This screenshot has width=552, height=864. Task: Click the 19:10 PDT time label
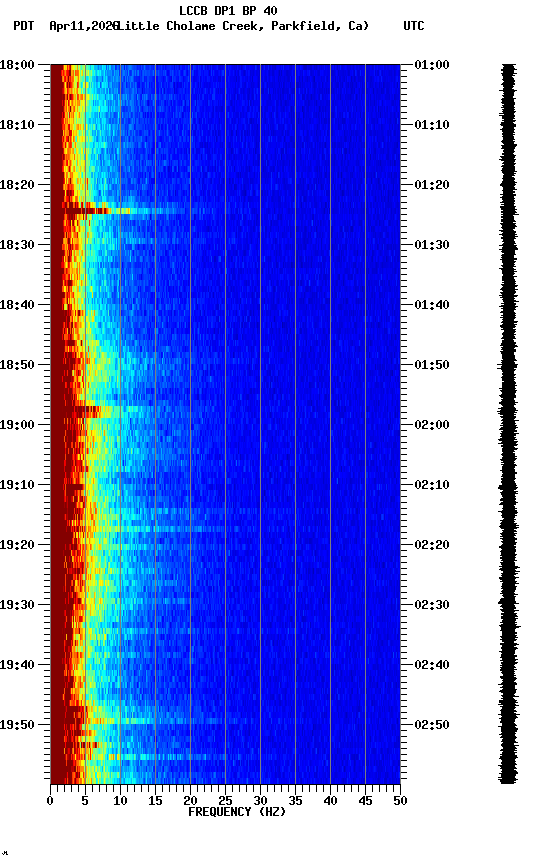17,485
